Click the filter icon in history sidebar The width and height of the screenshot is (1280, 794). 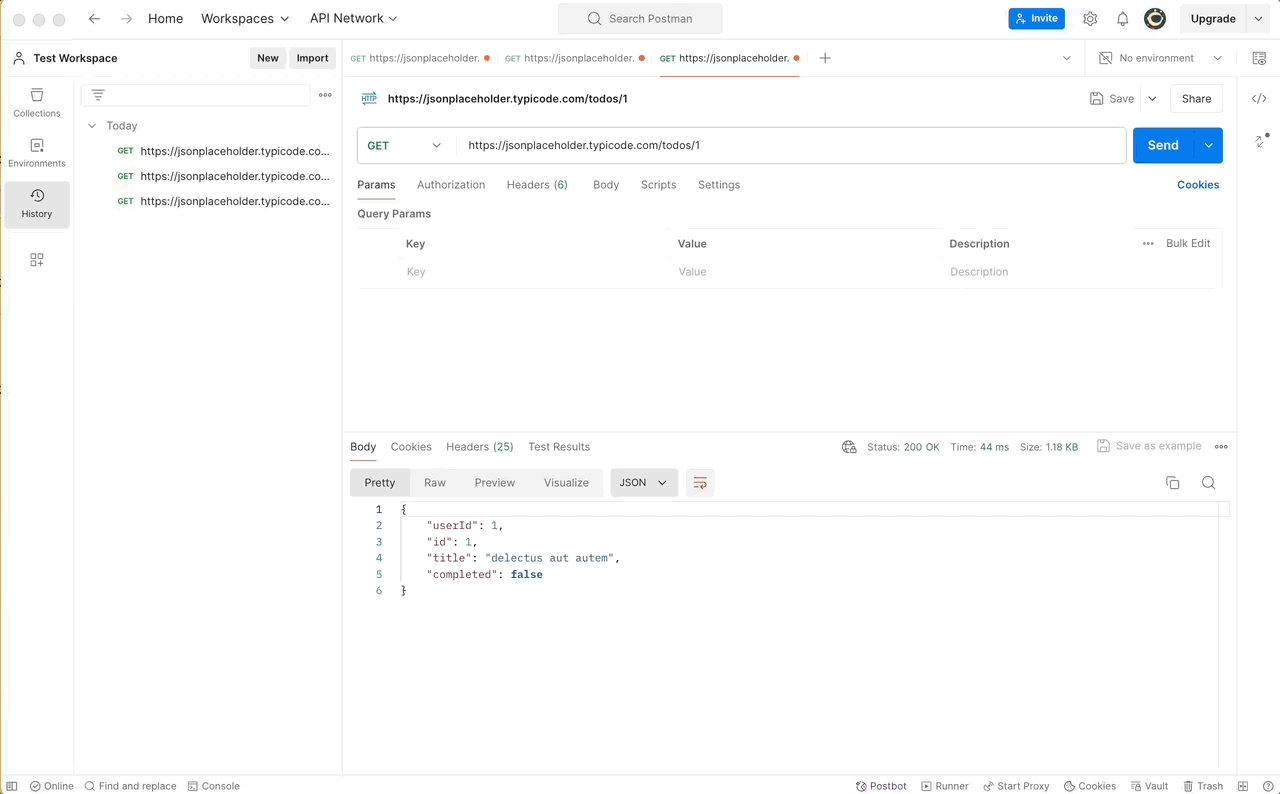pyautogui.click(x=98, y=95)
